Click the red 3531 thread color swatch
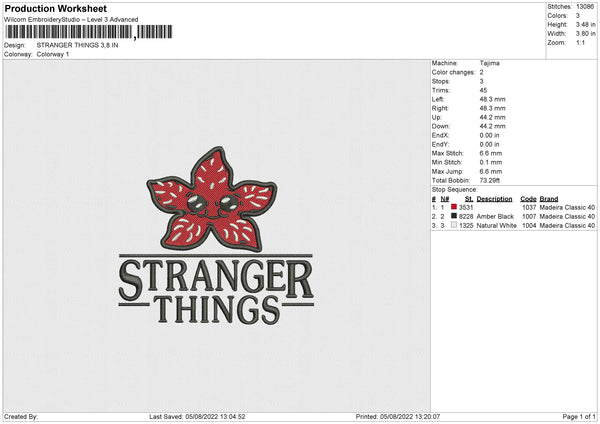Viewport: 600px width, 424px height. 454,207
